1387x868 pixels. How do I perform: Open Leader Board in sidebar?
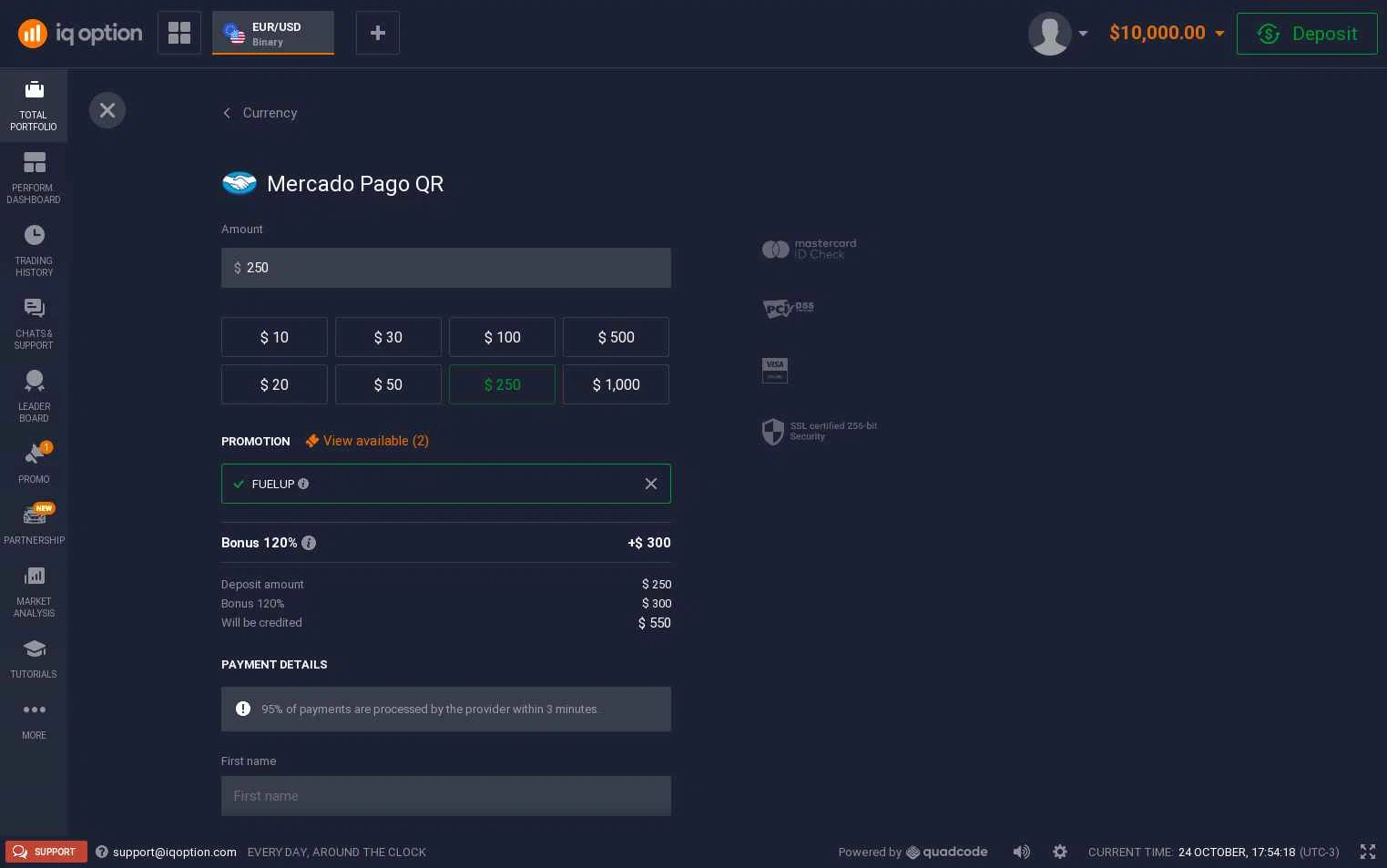click(x=34, y=397)
